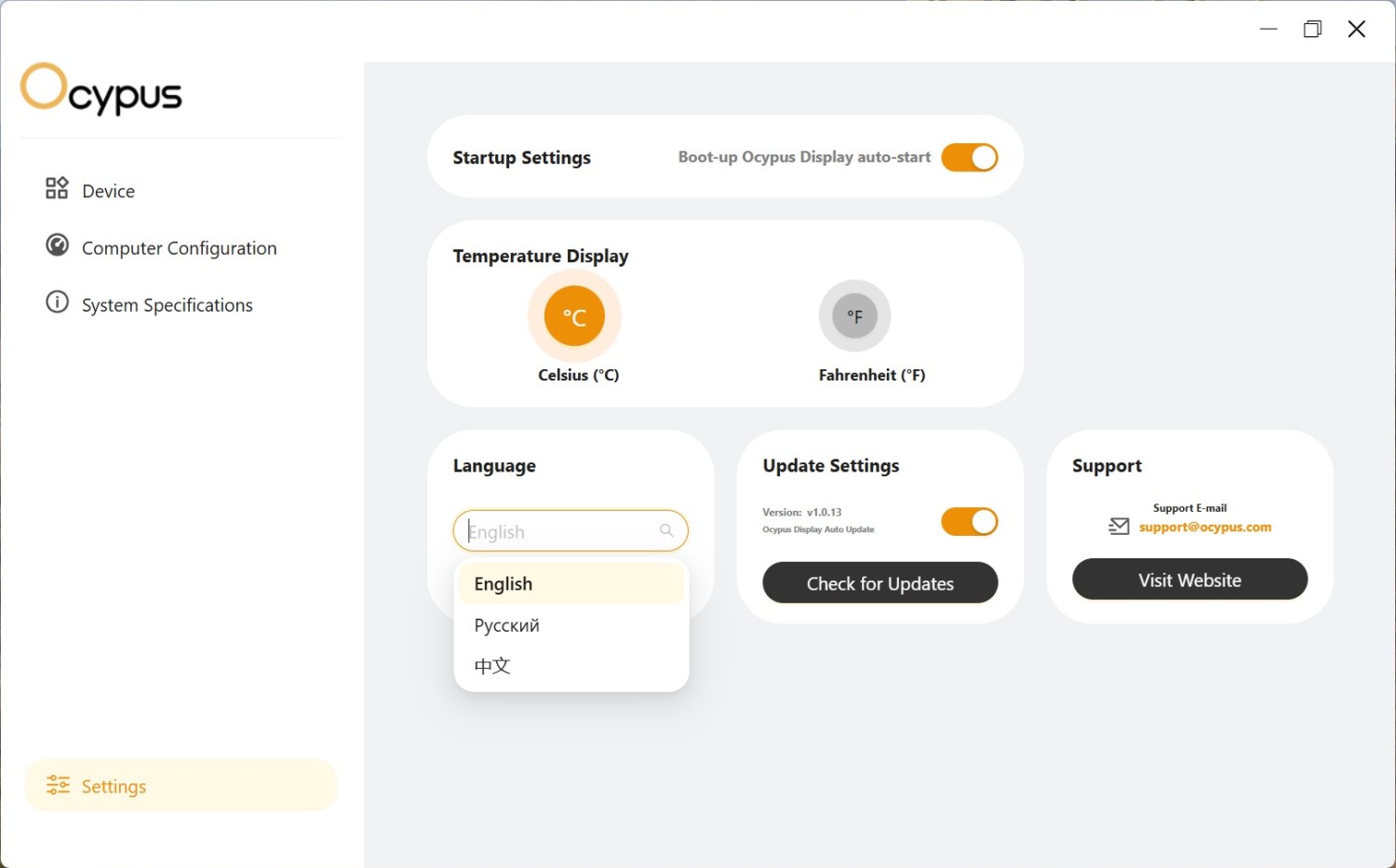Click the Ocypus logo

click(x=101, y=89)
